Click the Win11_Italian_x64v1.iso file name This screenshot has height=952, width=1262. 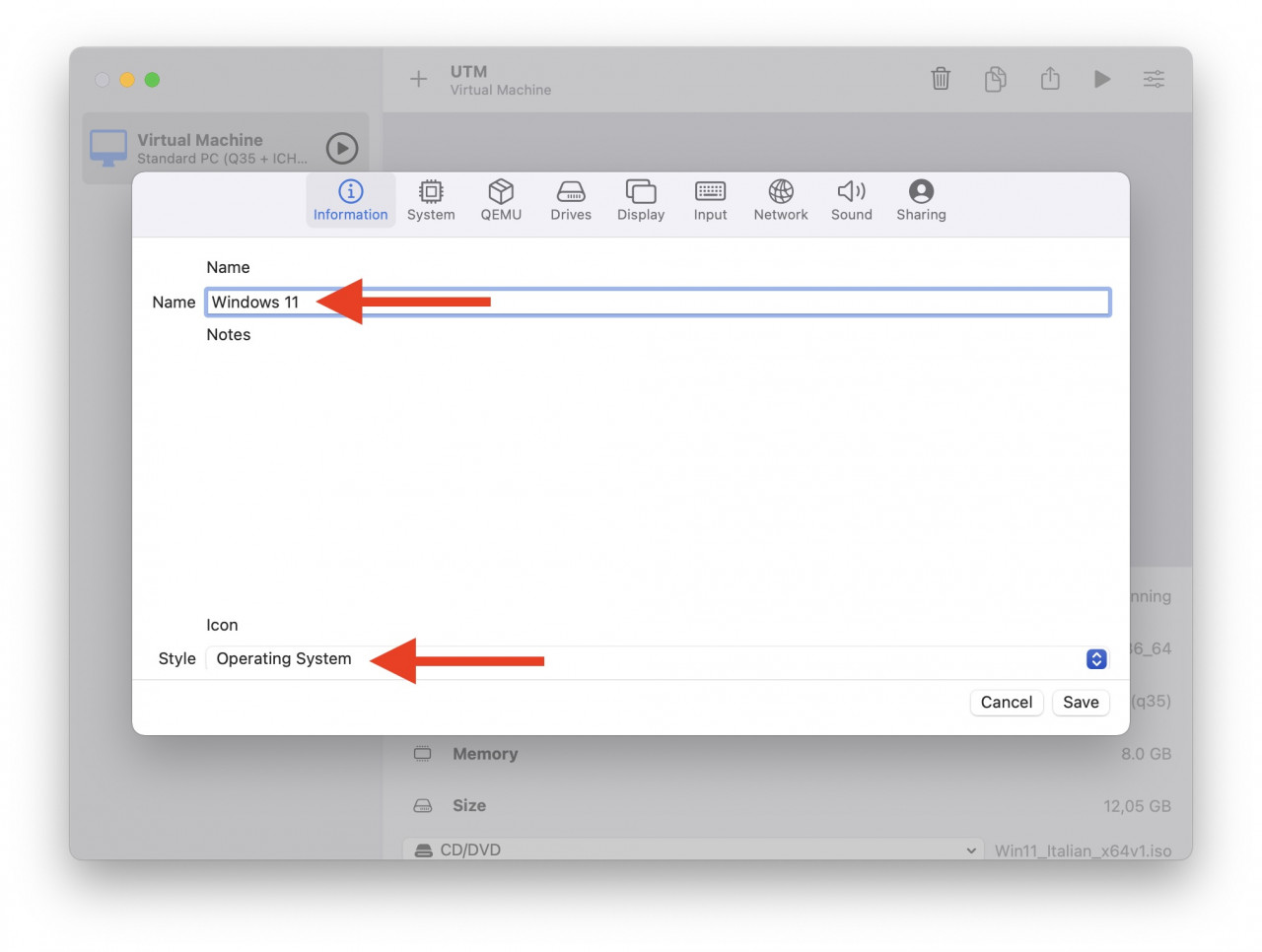(1083, 850)
